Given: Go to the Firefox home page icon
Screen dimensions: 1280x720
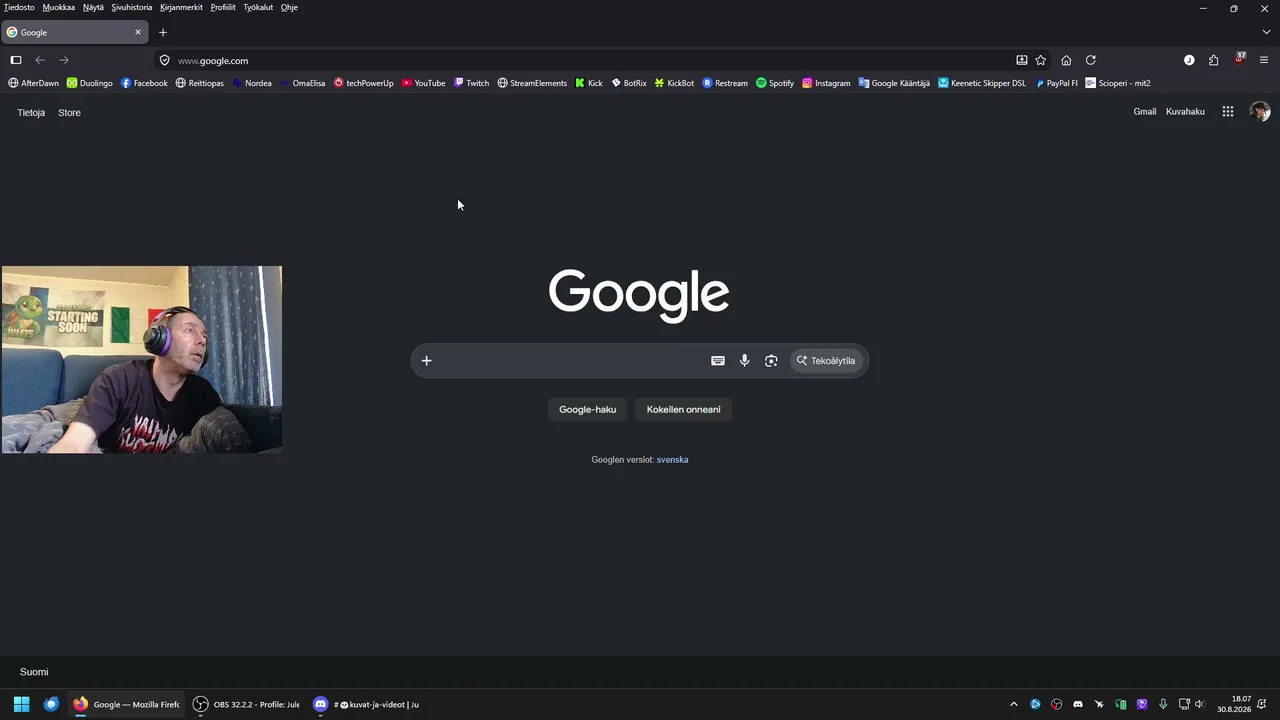Looking at the screenshot, I should (1066, 60).
